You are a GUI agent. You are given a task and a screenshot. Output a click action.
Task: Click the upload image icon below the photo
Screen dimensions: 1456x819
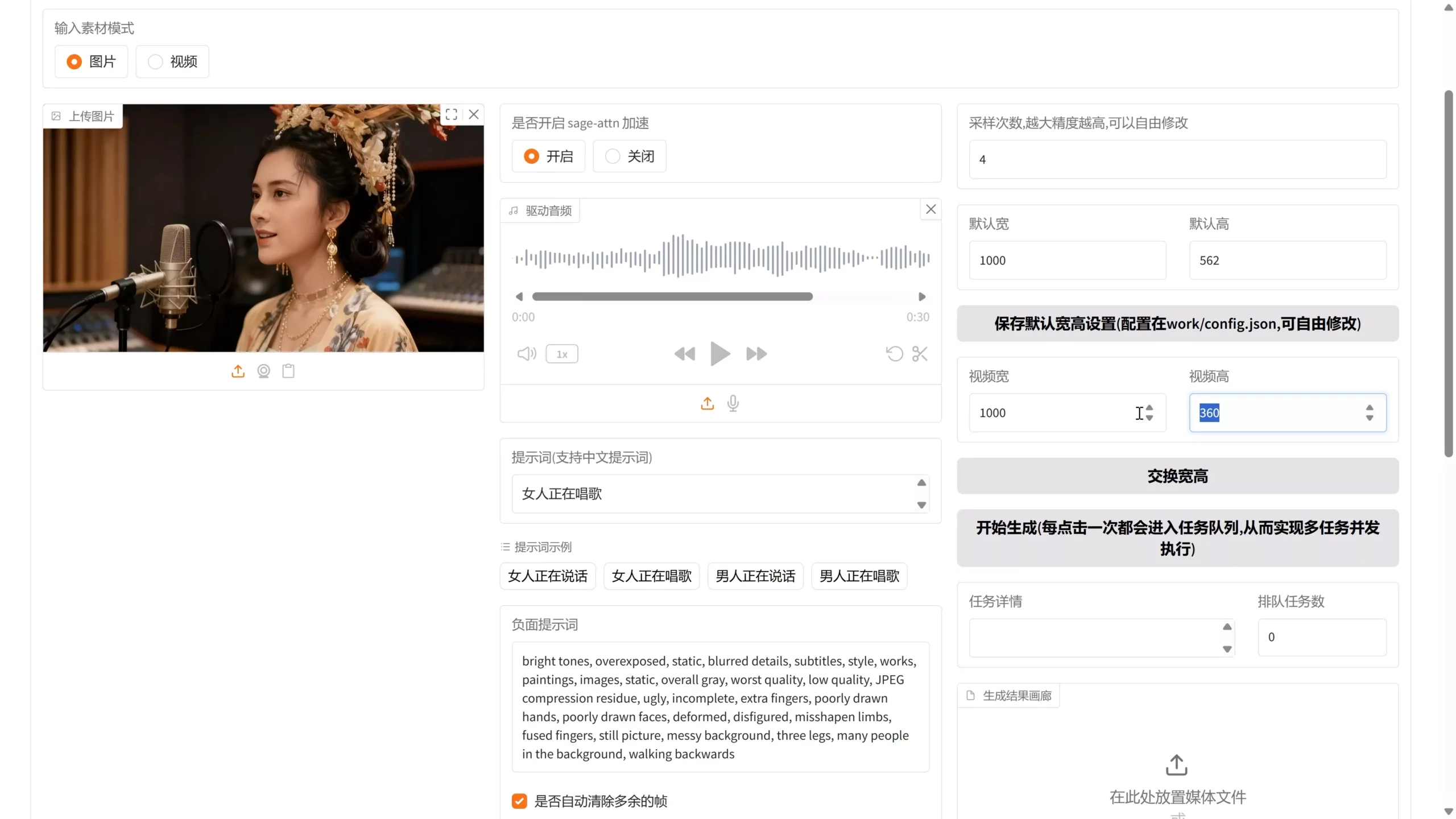point(238,371)
